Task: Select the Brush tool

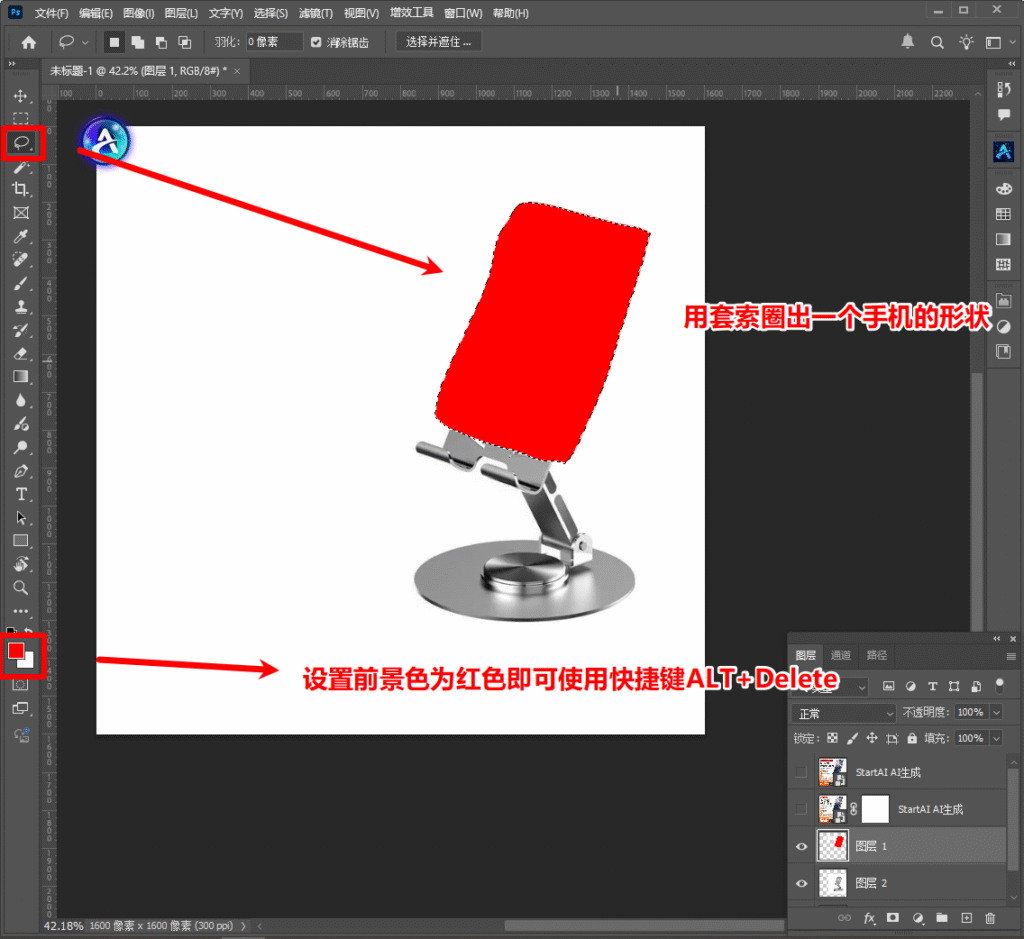Action: (x=21, y=283)
